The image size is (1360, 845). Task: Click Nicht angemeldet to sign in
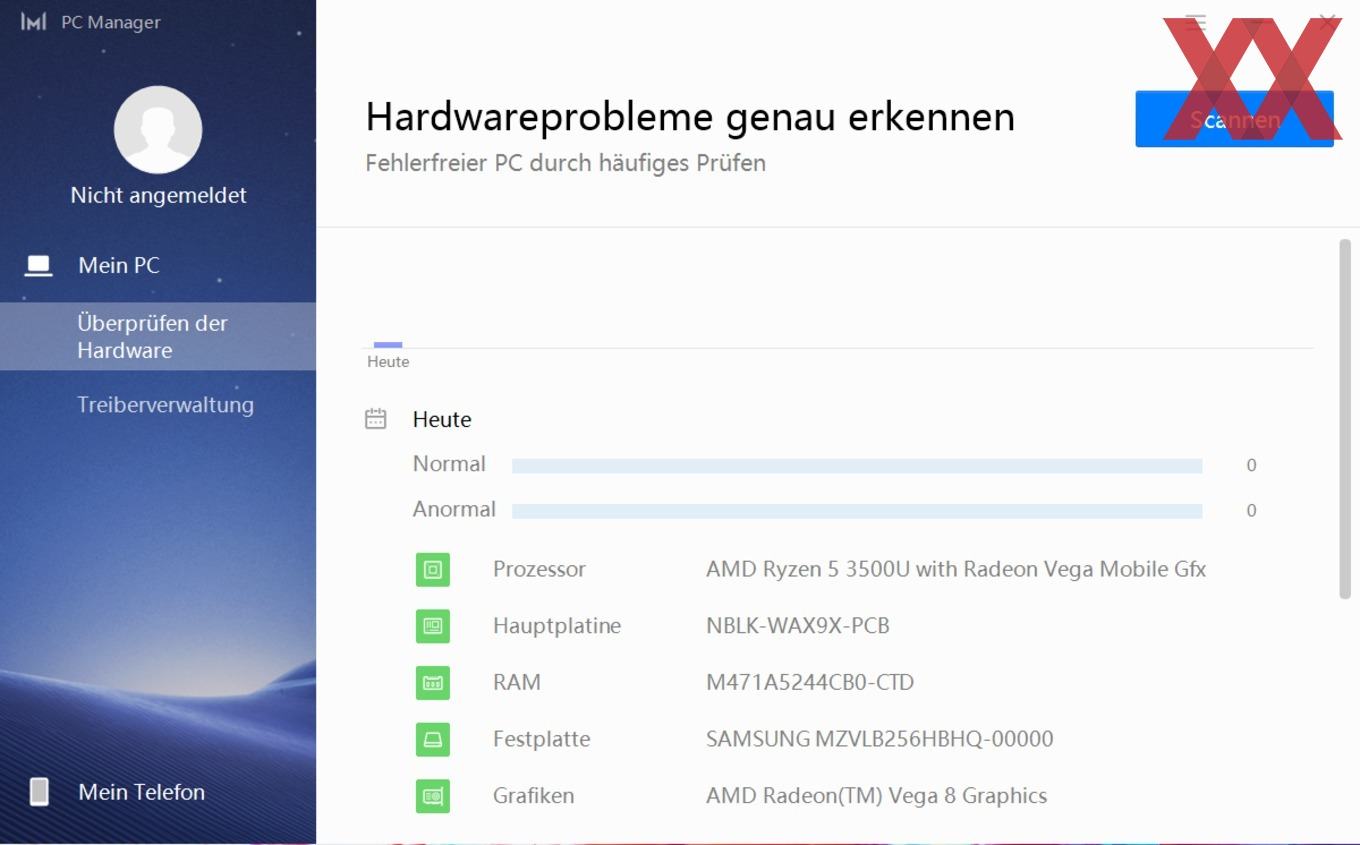coord(158,195)
